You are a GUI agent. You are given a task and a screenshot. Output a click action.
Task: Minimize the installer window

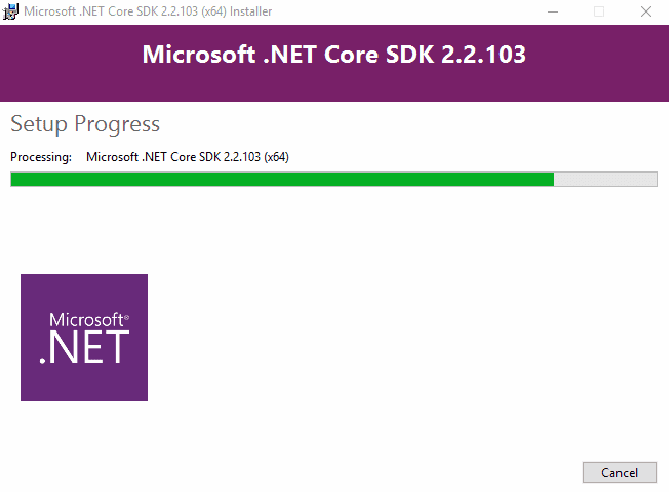(553, 11)
